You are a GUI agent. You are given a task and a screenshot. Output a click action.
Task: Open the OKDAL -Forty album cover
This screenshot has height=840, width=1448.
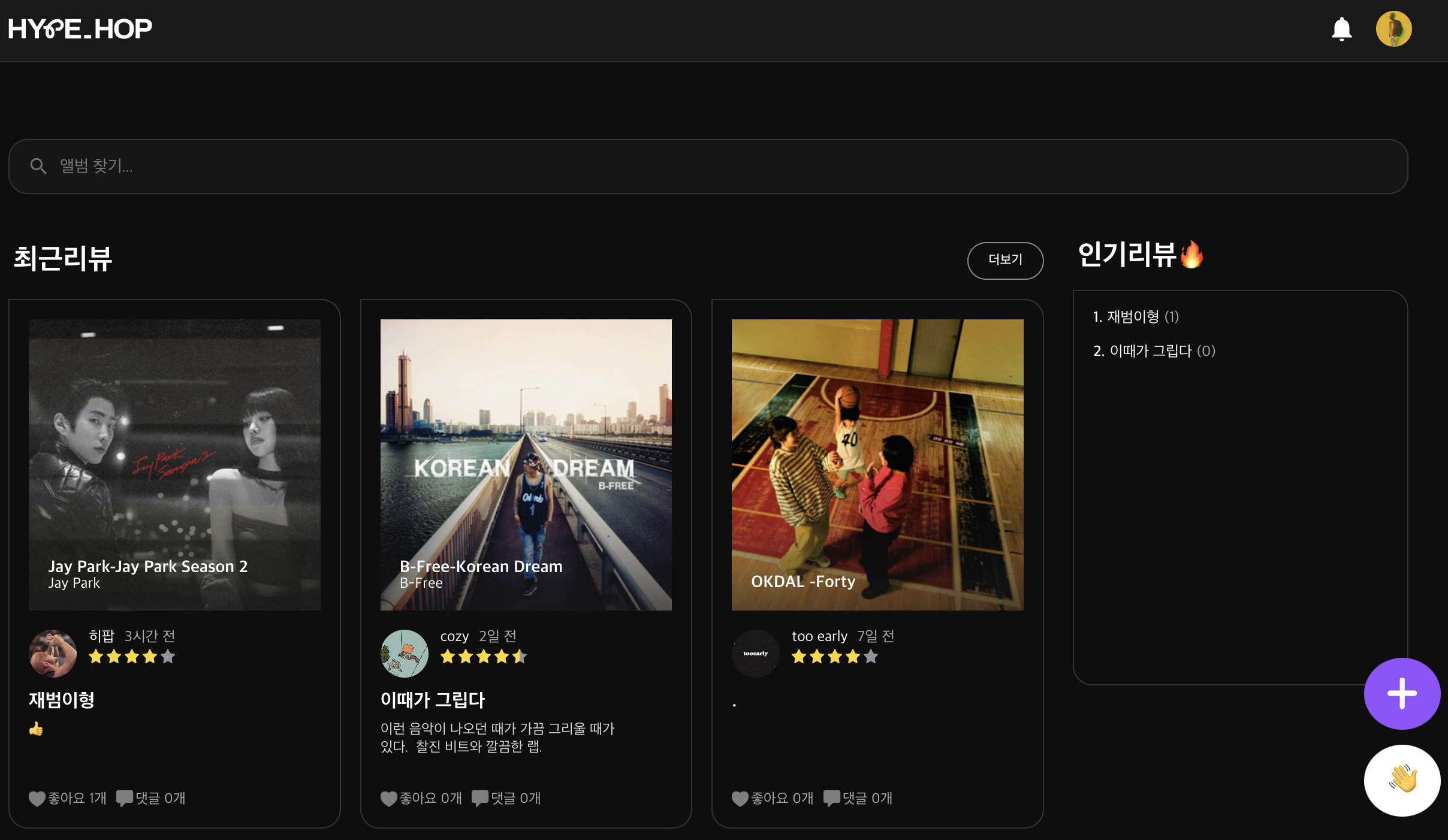pos(877,464)
